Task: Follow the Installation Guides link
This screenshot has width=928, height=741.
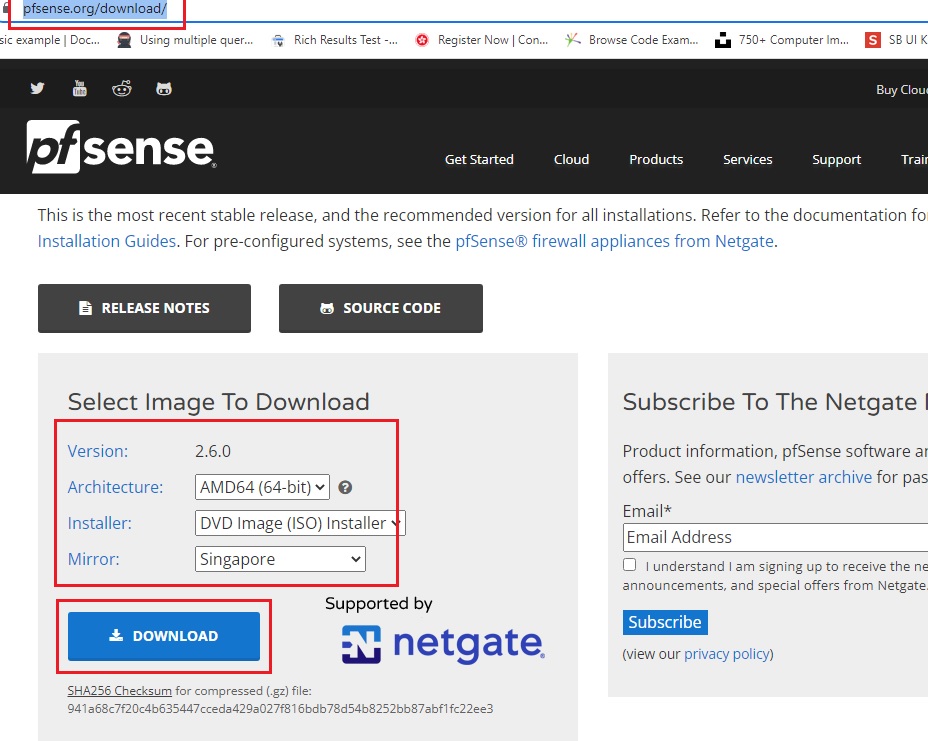Action: coord(107,241)
